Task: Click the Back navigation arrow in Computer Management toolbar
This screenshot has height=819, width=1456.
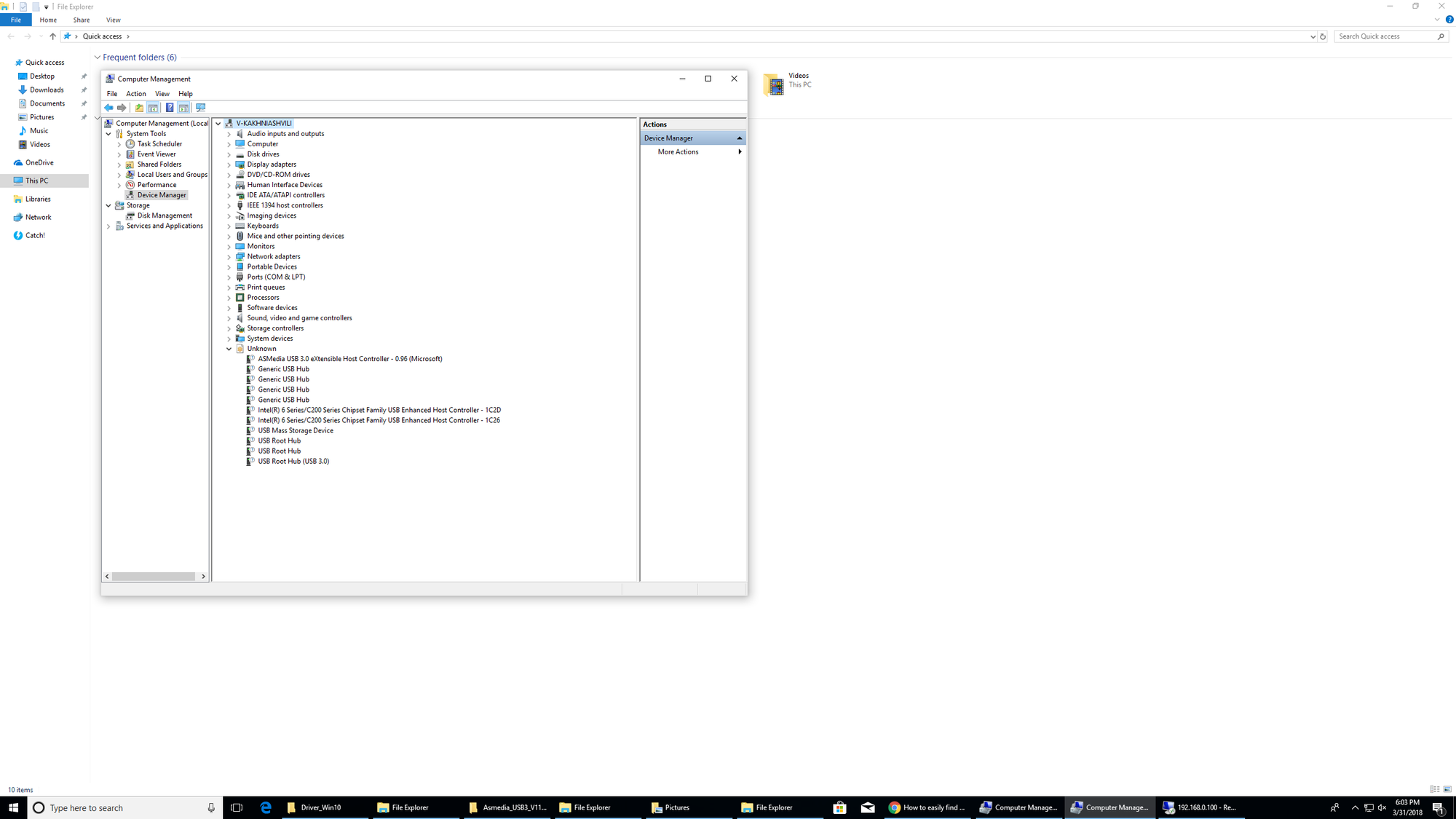Action: click(108, 107)
